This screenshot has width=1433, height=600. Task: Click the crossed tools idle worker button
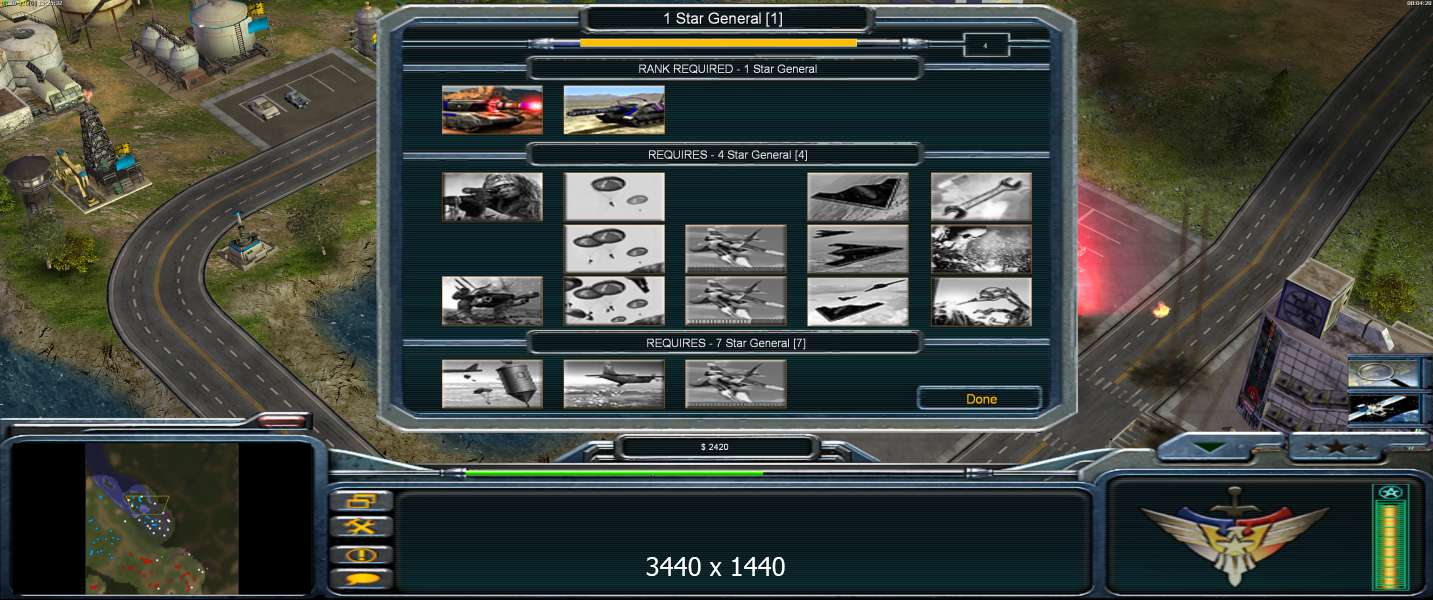361,527
